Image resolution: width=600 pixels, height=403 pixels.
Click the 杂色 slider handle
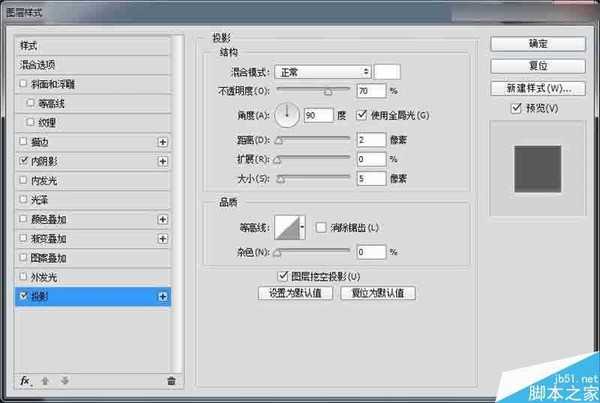277,253
